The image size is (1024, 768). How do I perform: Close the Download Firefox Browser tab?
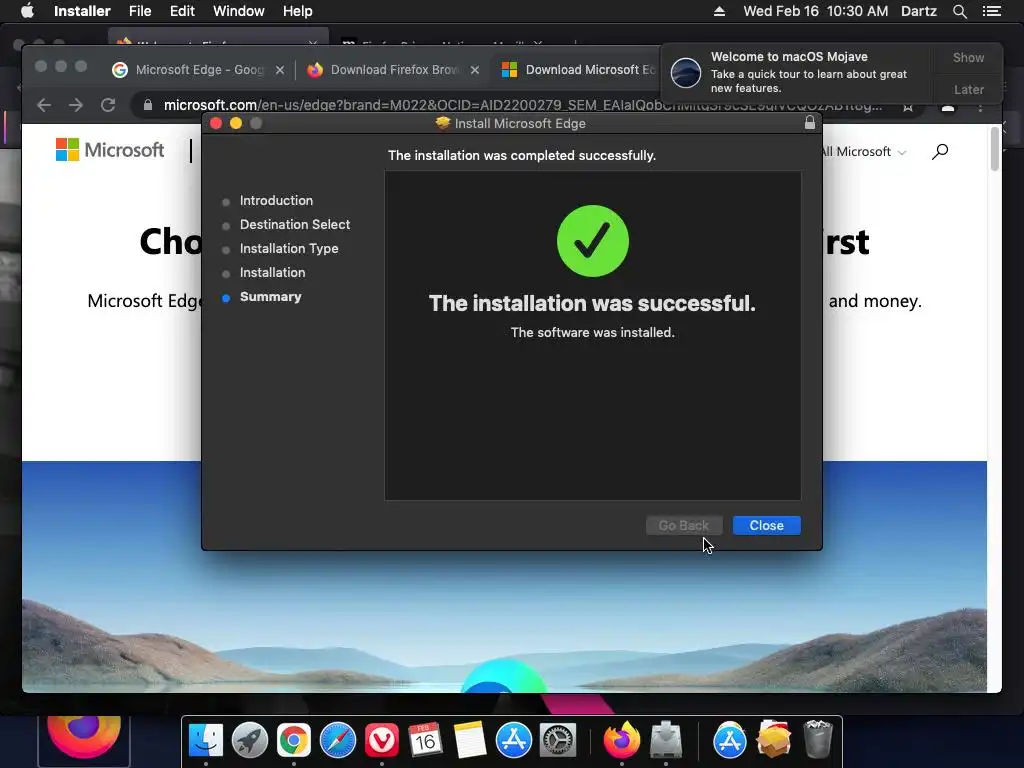tap(475, 70)
